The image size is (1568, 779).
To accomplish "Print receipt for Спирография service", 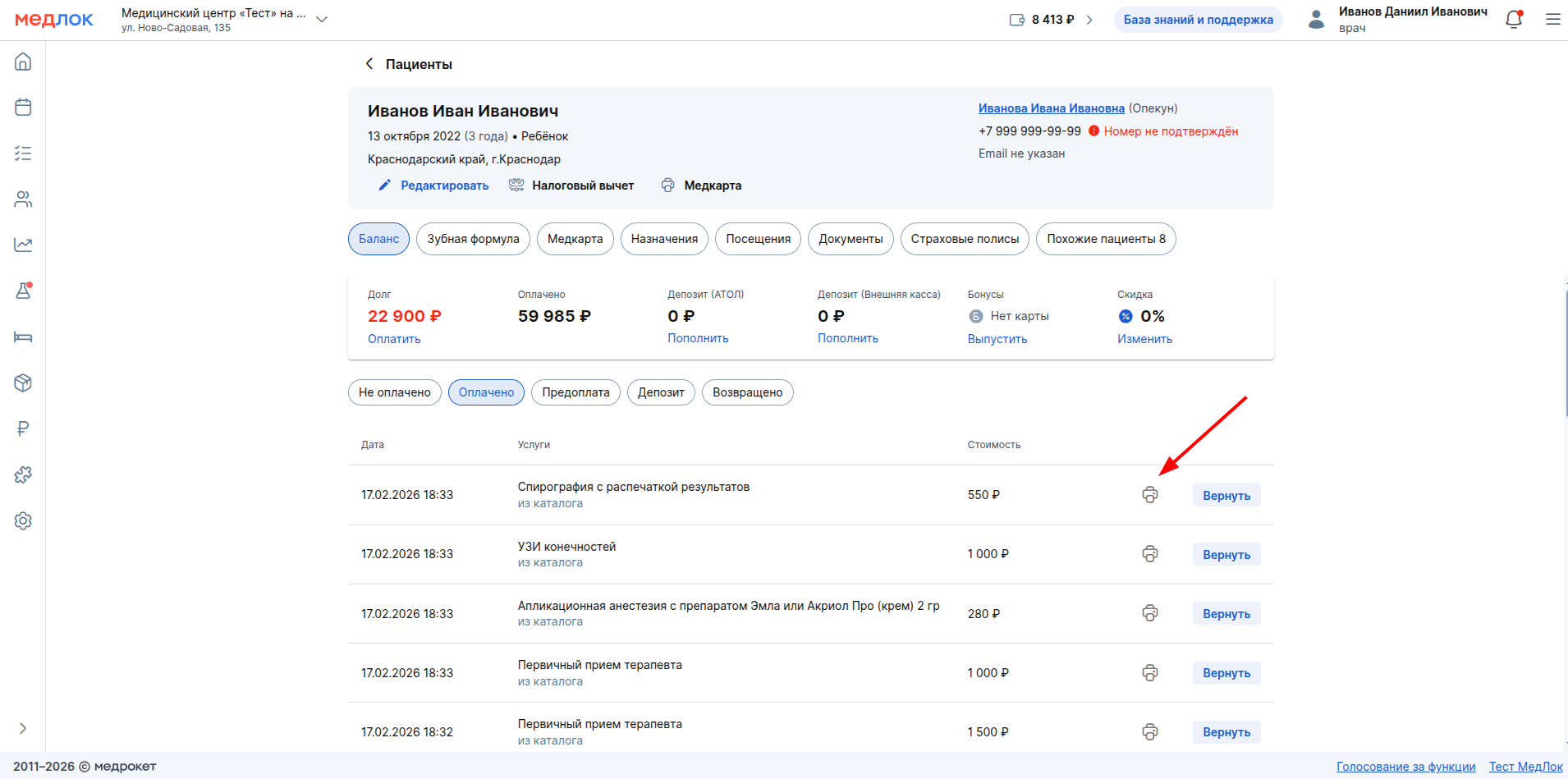I will pyautogui.click(x=1150, y=495).
